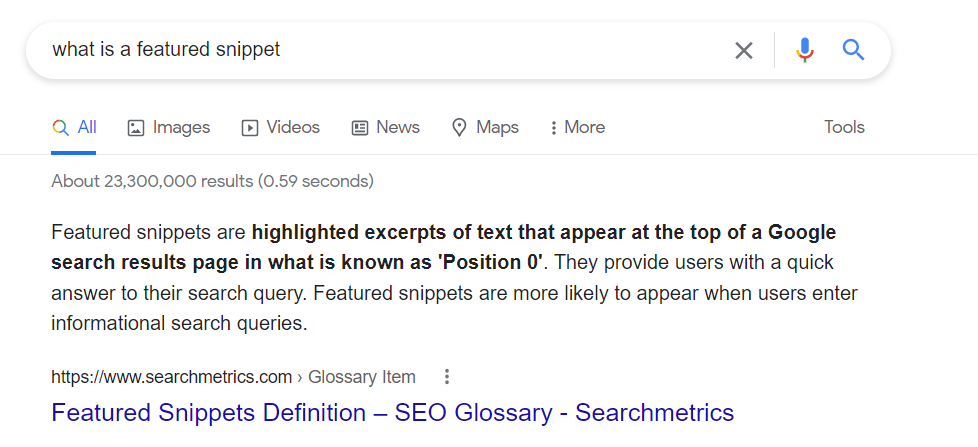The width and height of the screenshot is (978, 447).
Task: Open the Featured Snippets Definition Searchmetrics link
Action: coord(392,413)
